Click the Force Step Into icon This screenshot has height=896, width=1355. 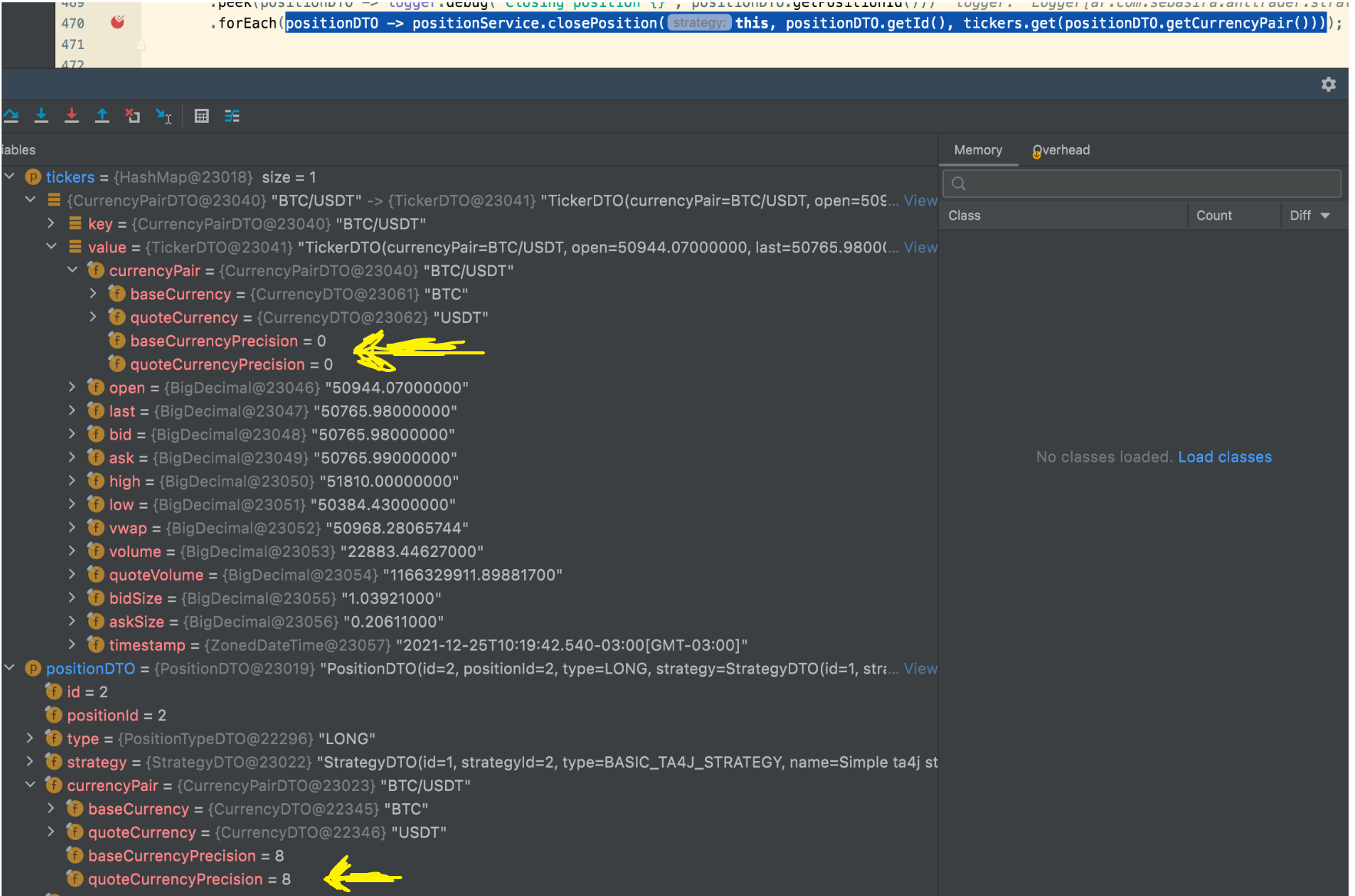pyautogui.click(x=71, y=116)
